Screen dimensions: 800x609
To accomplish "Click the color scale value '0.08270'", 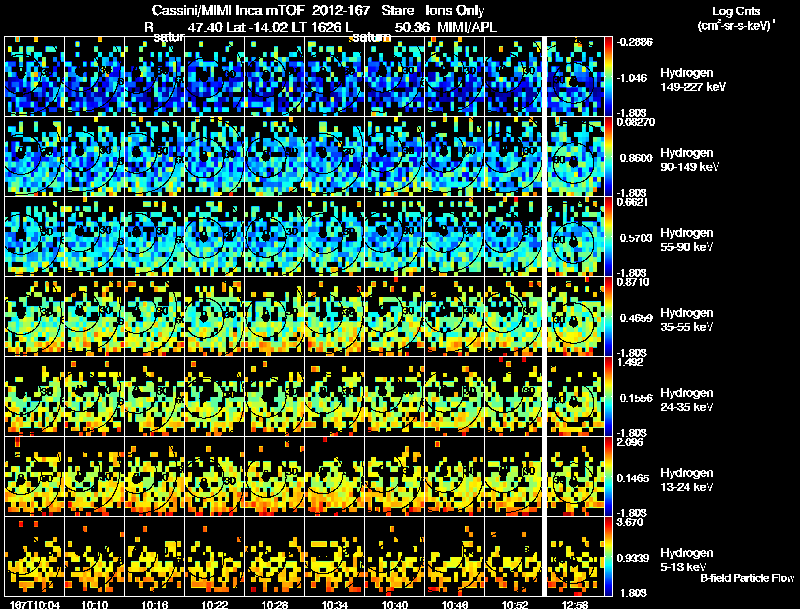I will [x=636, y=122].
